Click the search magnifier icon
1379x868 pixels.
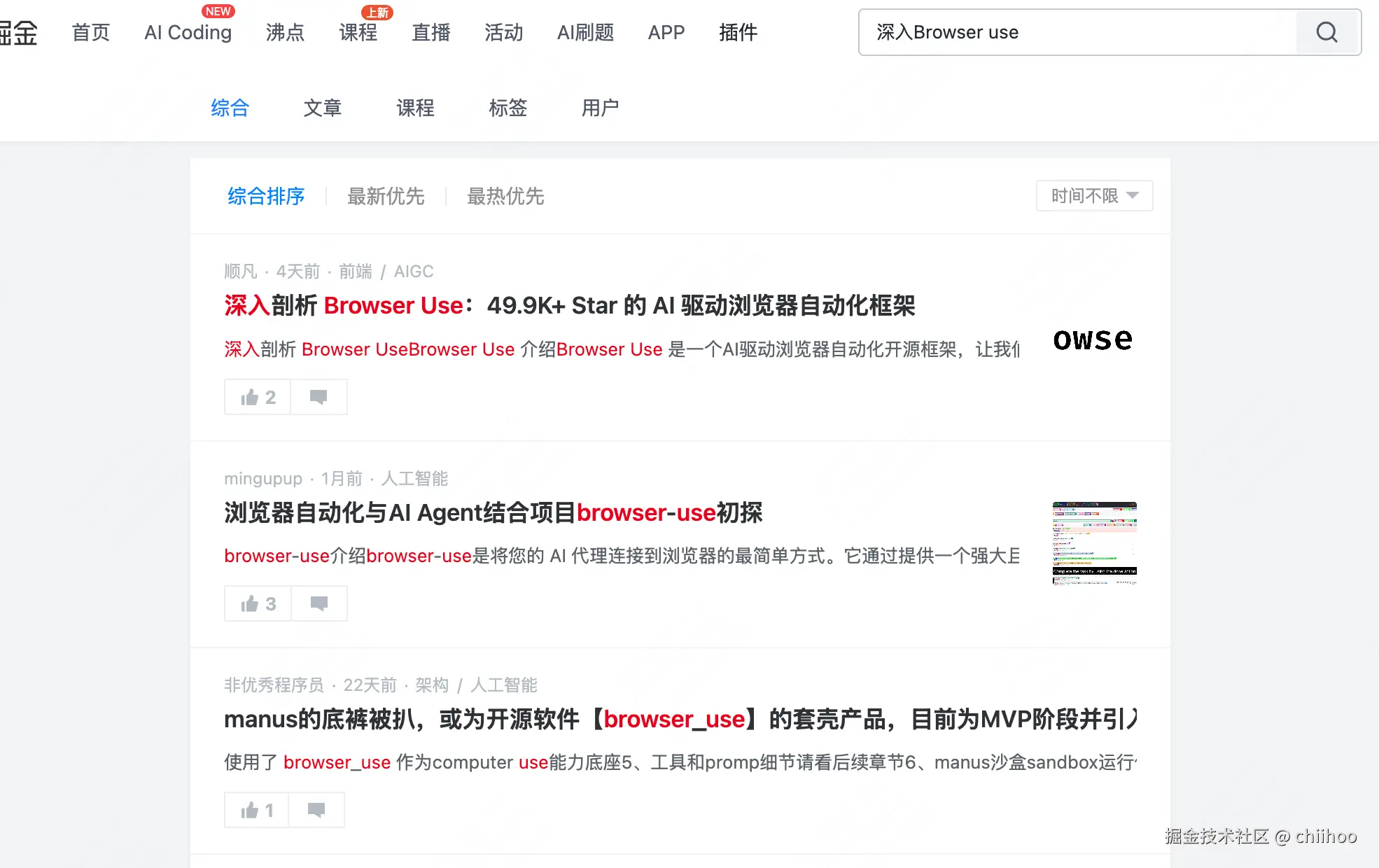point(1326,32)
